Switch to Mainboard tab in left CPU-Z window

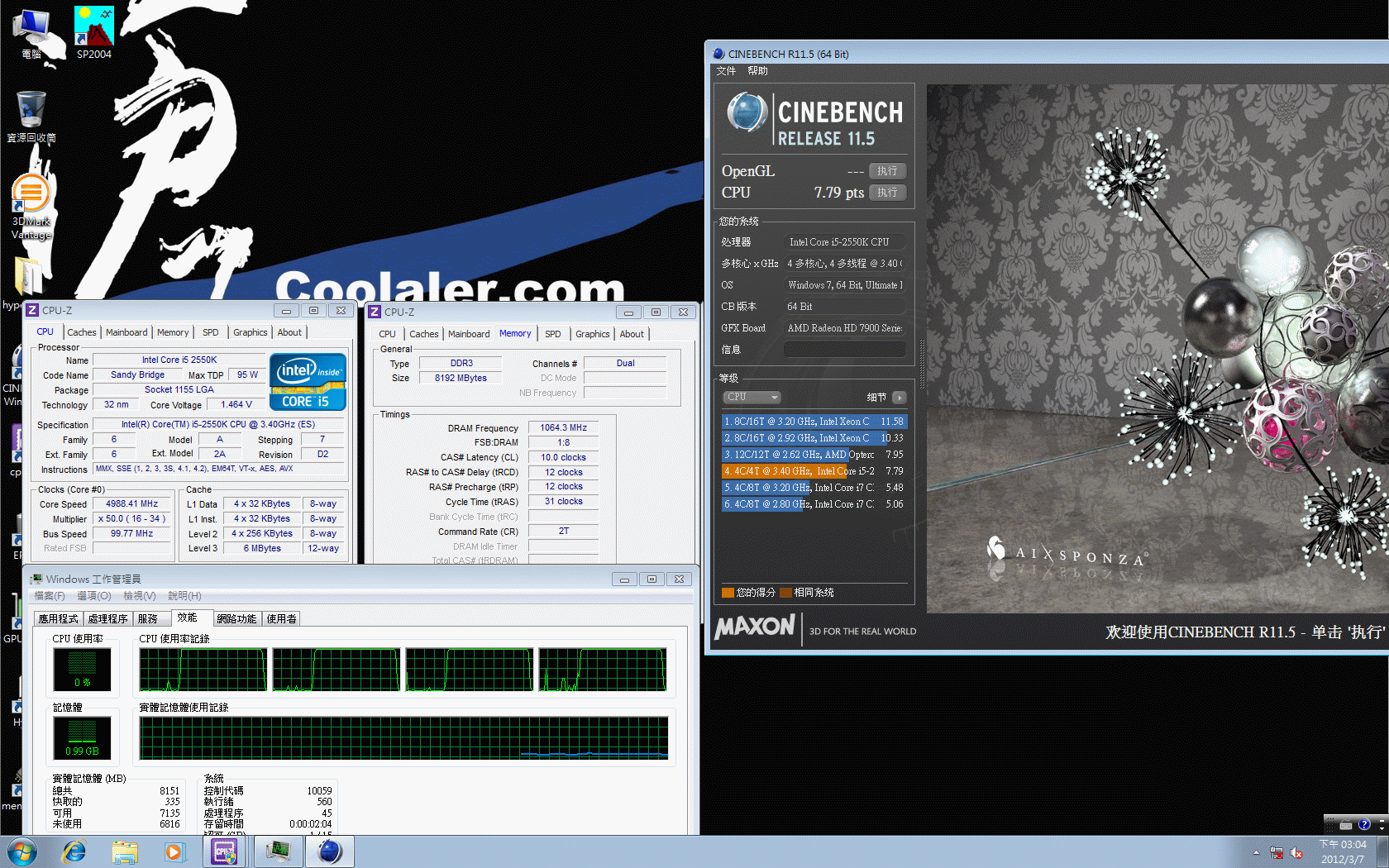click(x=126, y=332)
